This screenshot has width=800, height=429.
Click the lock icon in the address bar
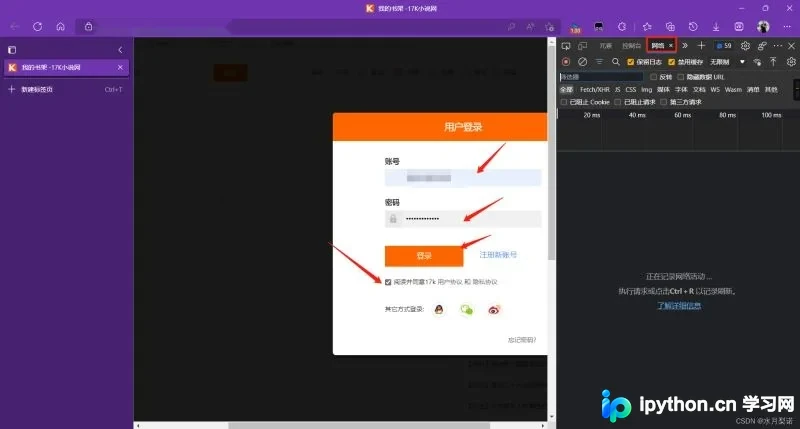[x=88, y=27]
